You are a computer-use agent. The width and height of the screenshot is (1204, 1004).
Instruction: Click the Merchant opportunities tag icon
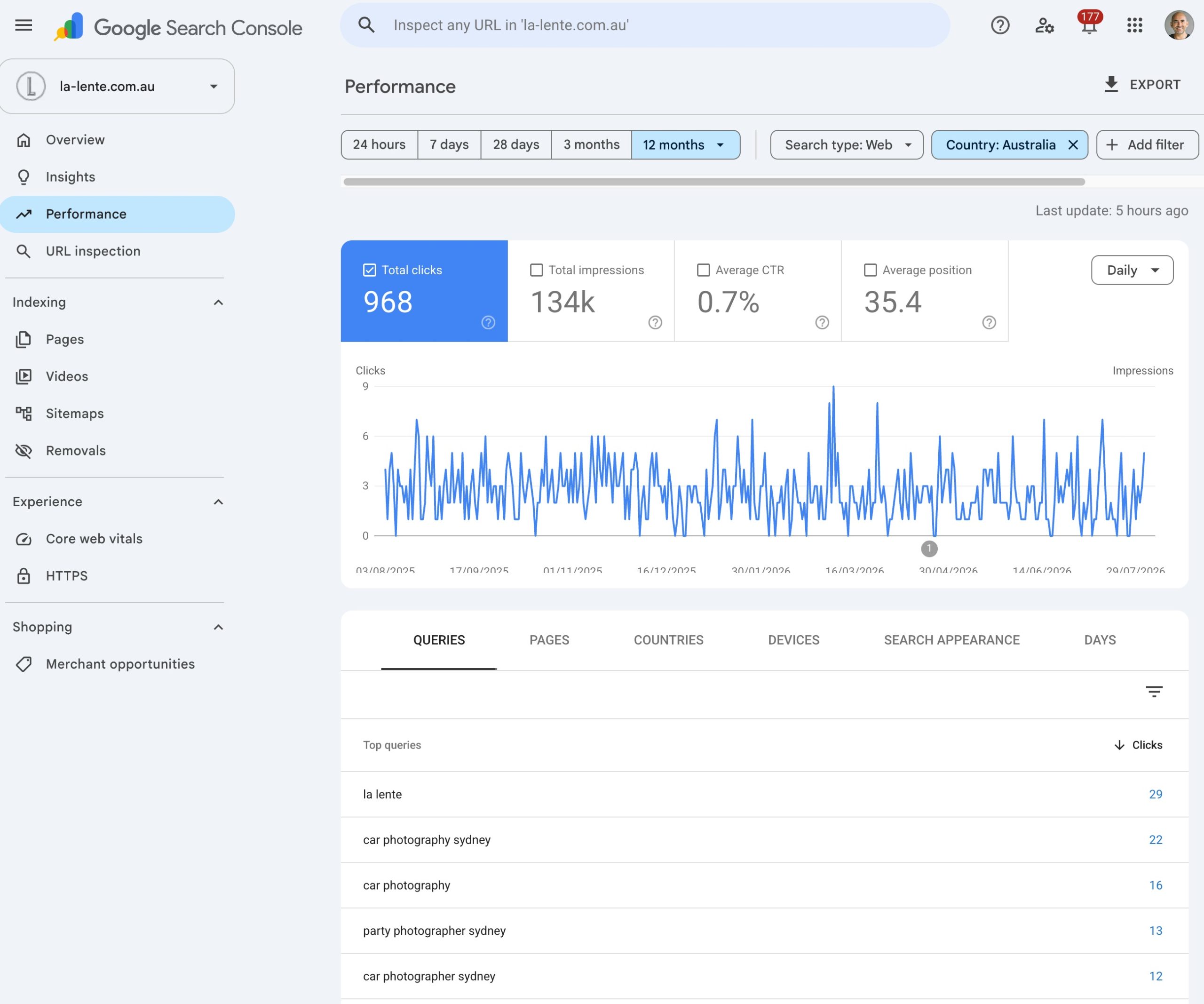[x=24, y=664]
